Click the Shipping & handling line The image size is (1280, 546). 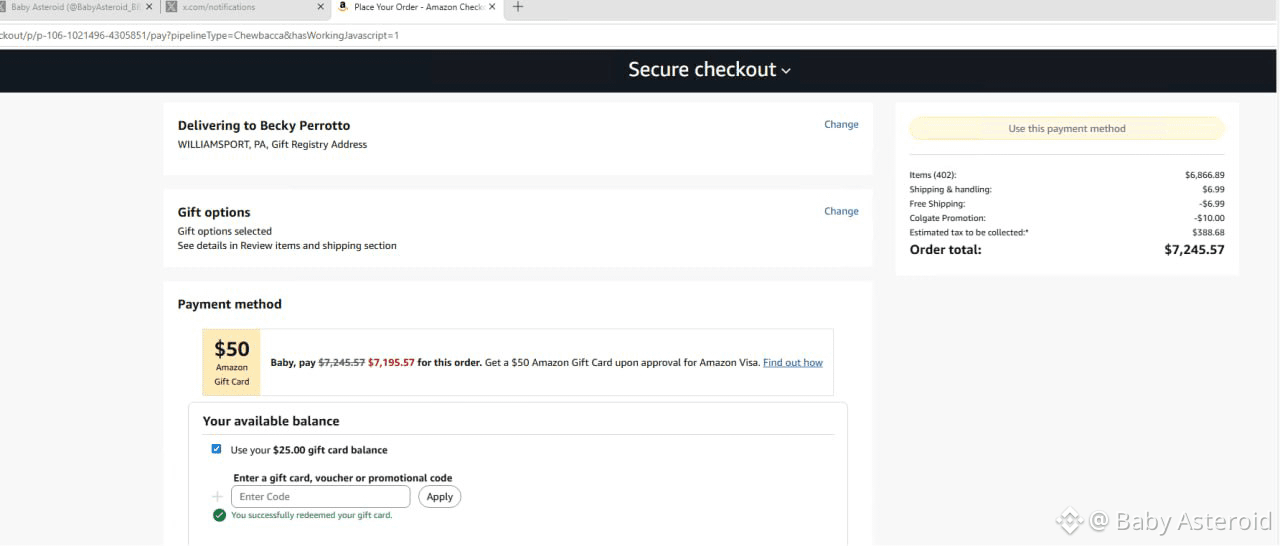(x=1066, y=189)
